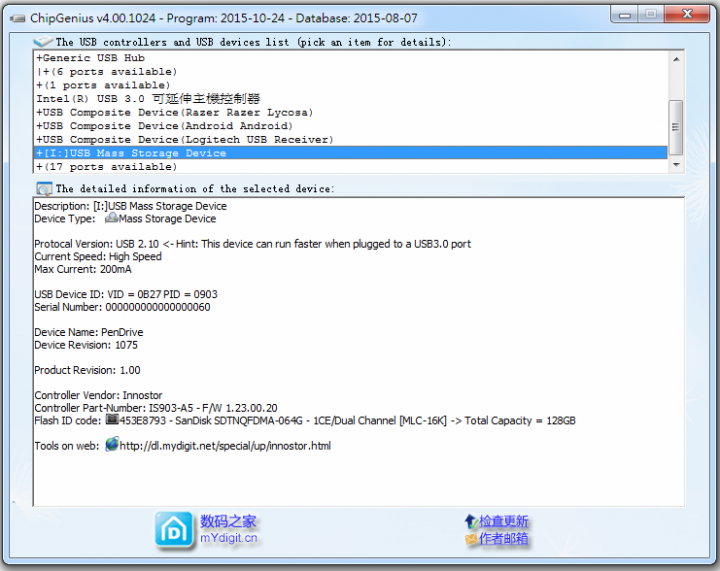The width and height of the screenshot is (720, 571).
Task: Select the 6 ports available row
Action: (351, 72)
